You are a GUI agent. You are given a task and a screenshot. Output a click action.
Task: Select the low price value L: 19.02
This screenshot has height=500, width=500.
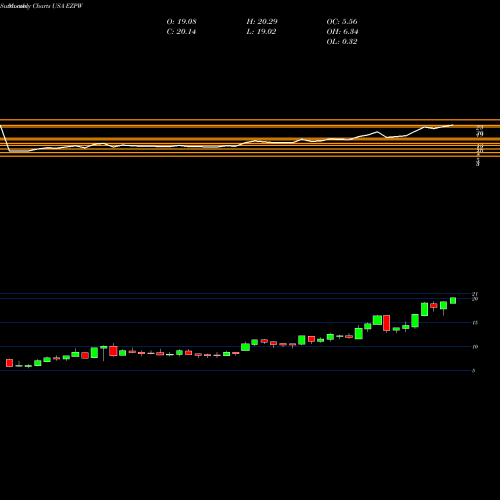click(261, 32)
